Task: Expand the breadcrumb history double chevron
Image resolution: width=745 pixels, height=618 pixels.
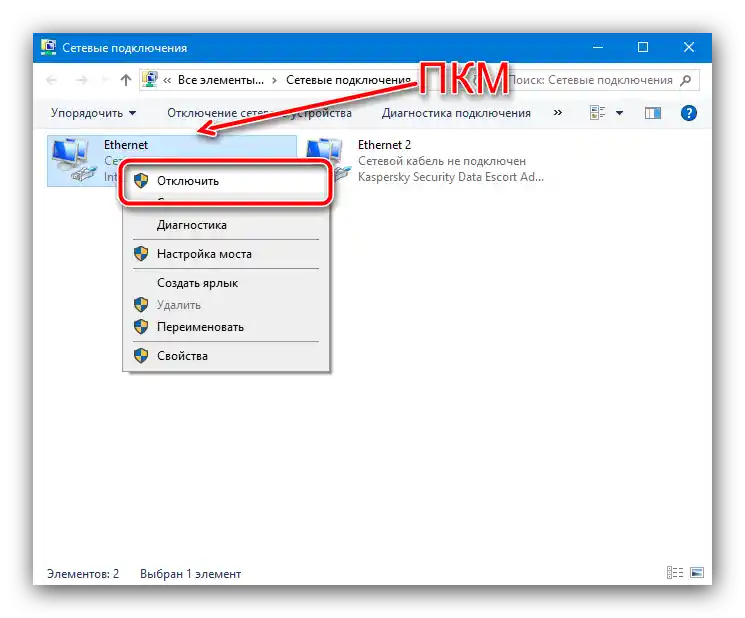Action: pos(167,80)
